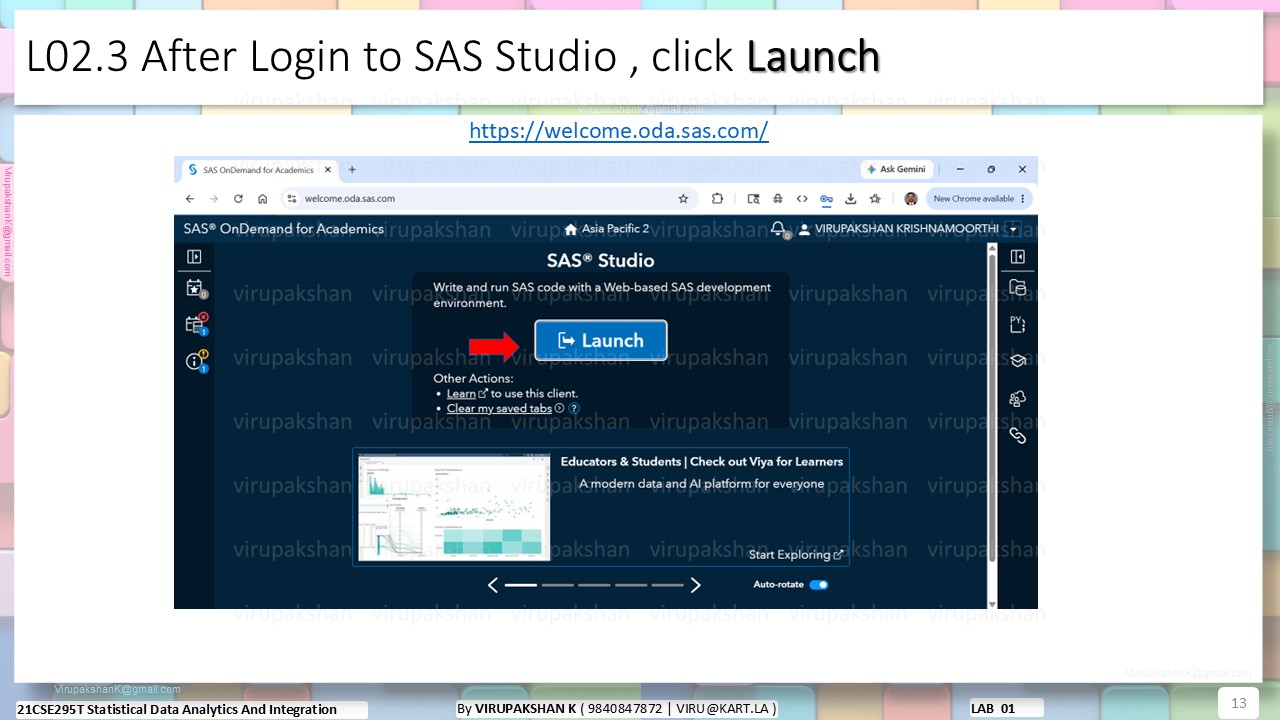Image resolution: width=1280 pixels, height=720 pixels.
Task: Toggle the Auto-rotate switch
Action: 819,585
